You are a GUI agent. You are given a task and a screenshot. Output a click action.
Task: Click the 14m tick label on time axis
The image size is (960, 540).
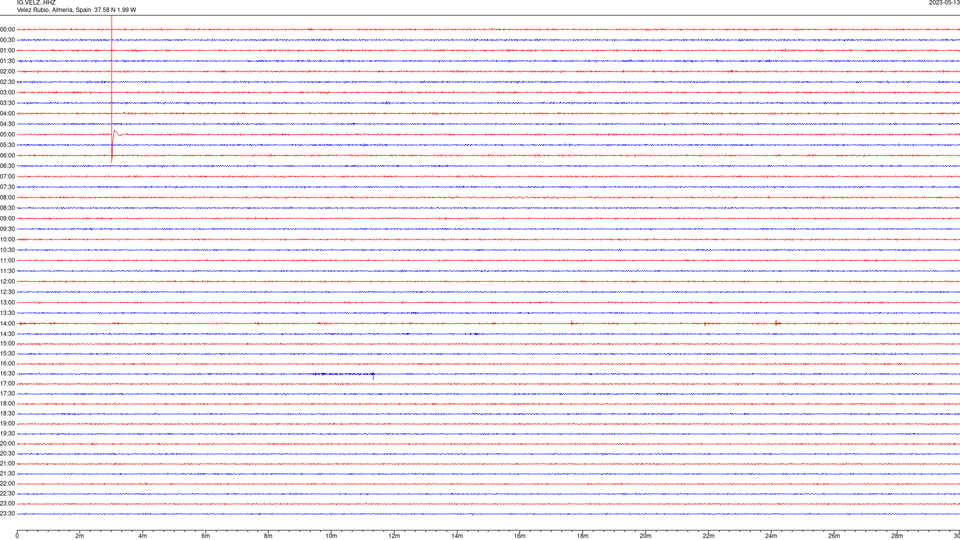(x=457, y=536)
